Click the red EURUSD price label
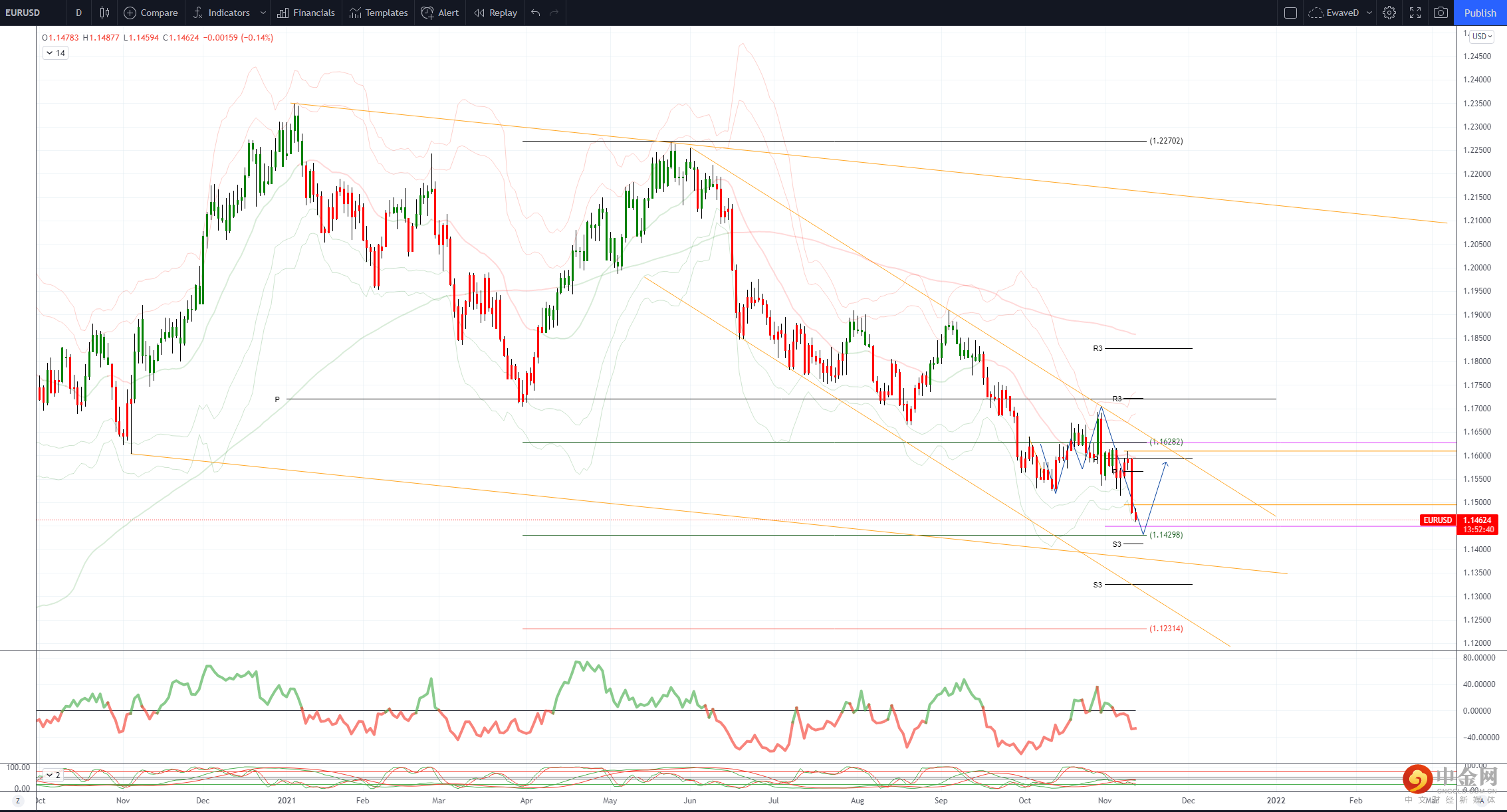This screenshot has height=812, width=1507. 1437,520
